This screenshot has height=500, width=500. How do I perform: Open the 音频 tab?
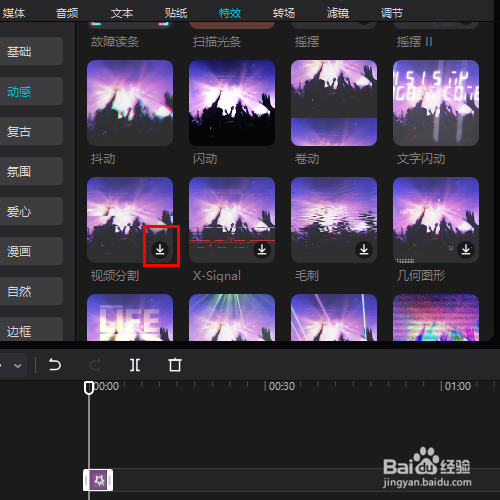67,13
